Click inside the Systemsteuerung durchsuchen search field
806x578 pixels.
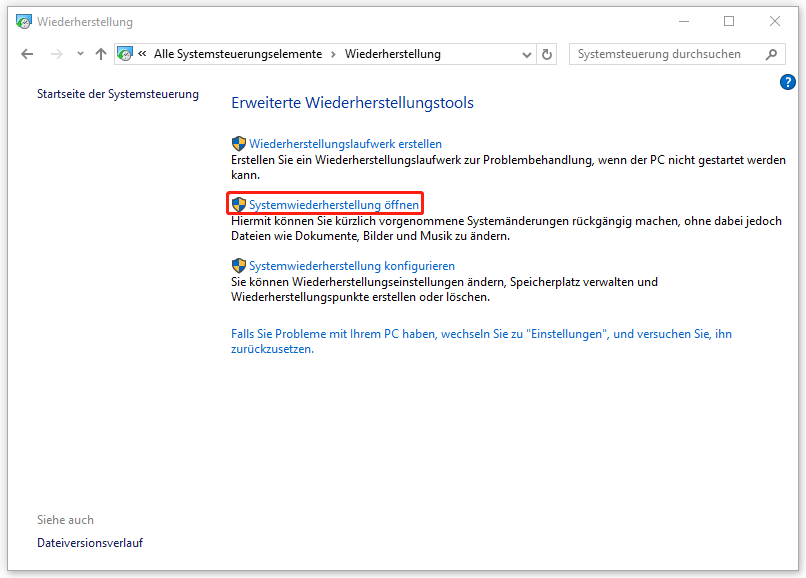coord(660,54)
